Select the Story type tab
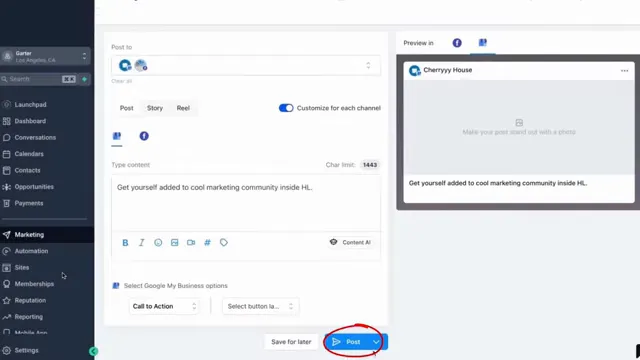640x360 pixels. (155, 108)
